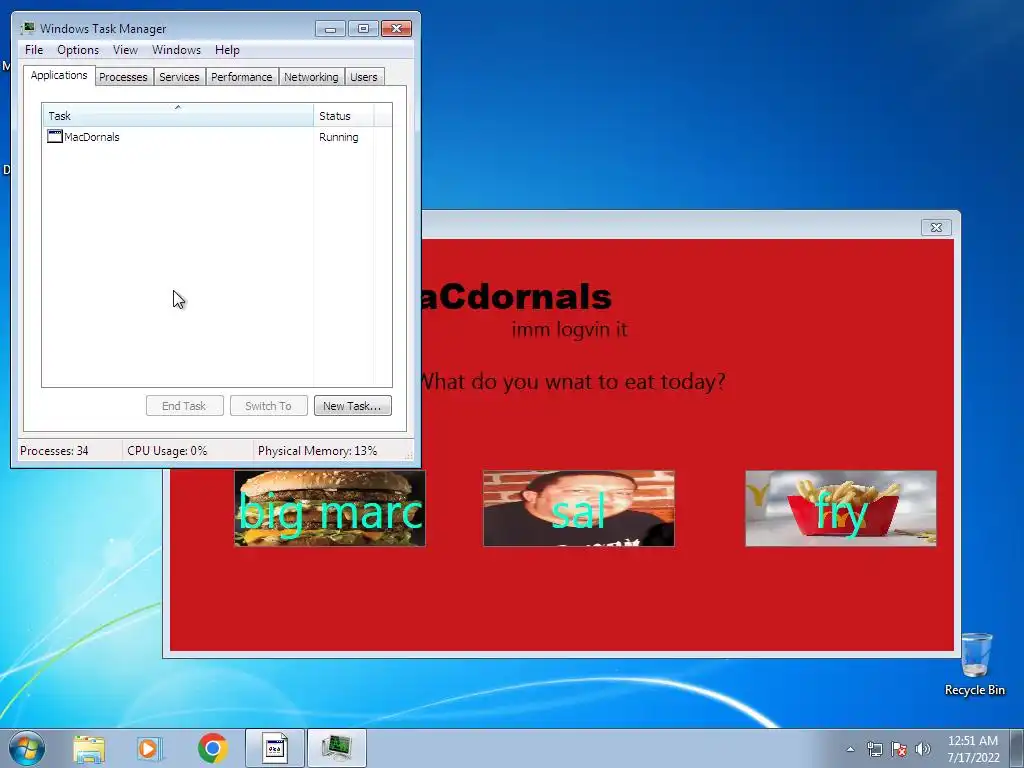Screen dimensions: 1024x768
Task: Switch to the MacDornals app taskbar button
Action: 275,748
